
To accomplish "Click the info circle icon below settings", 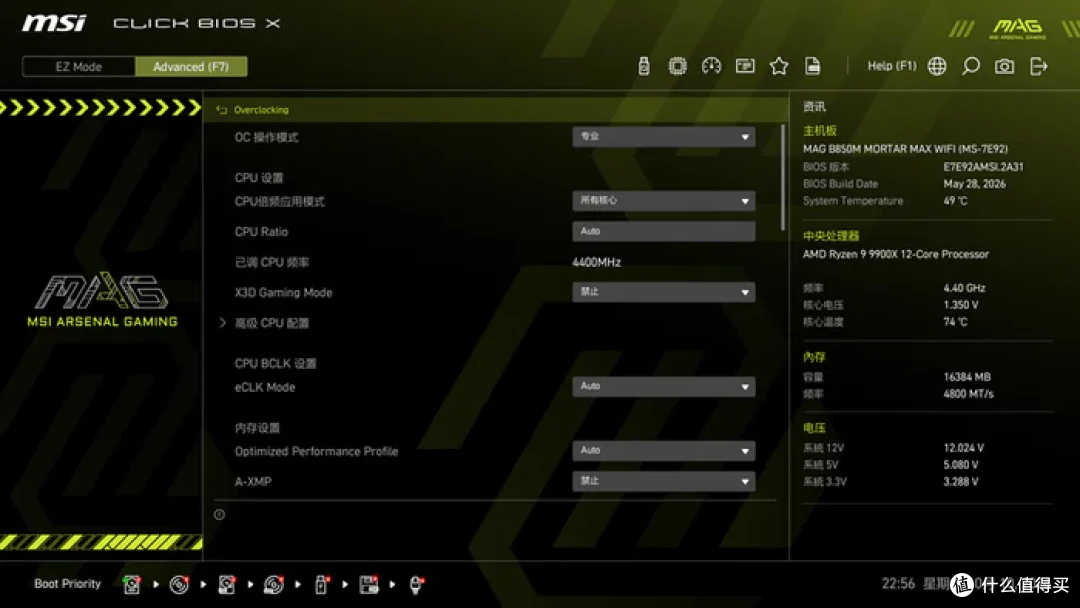I will pyautogui.click(x=219, y=514).
